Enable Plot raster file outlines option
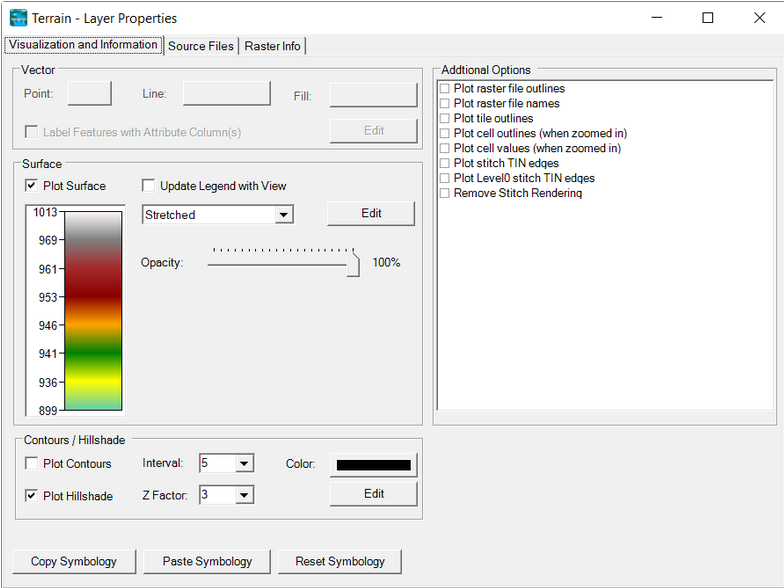This screenshot has height=588, width=784. coord(445,89)
